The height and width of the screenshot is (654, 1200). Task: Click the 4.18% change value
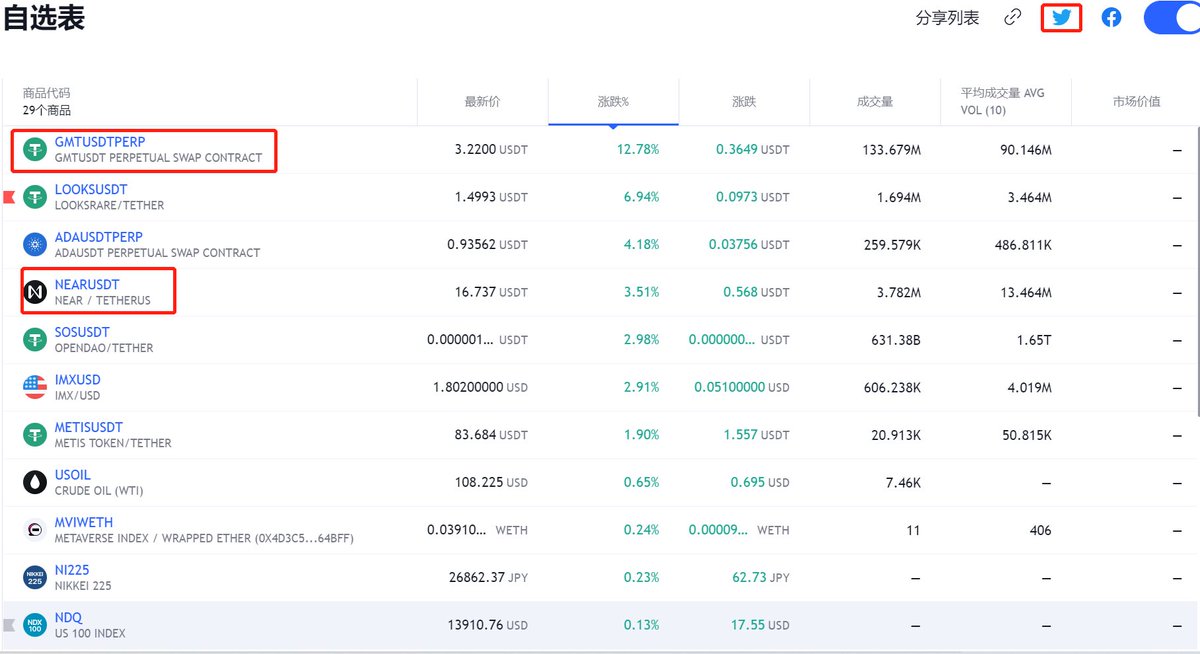(642, 245)
